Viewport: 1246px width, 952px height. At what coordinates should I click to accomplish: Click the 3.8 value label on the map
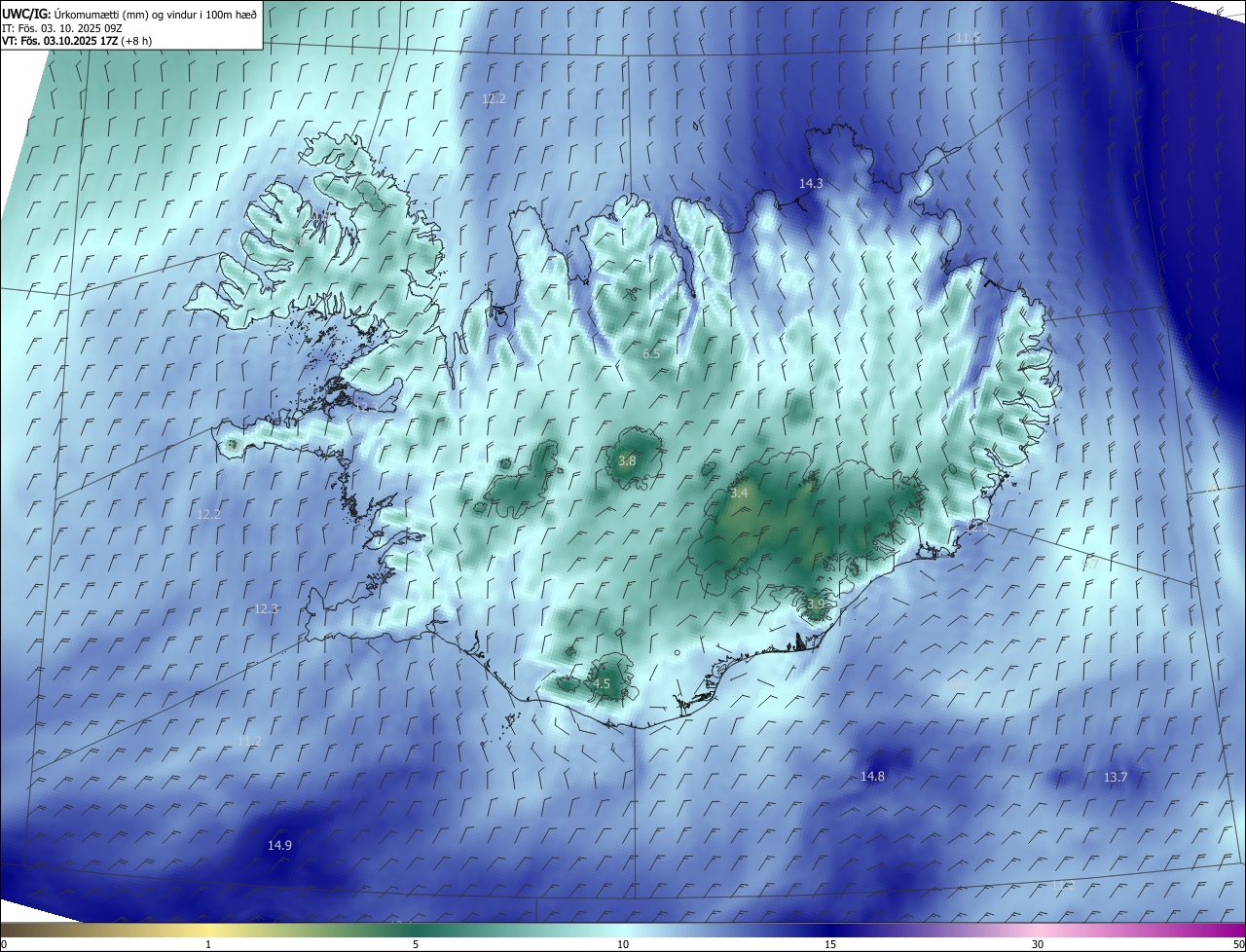tap(627, 460)
